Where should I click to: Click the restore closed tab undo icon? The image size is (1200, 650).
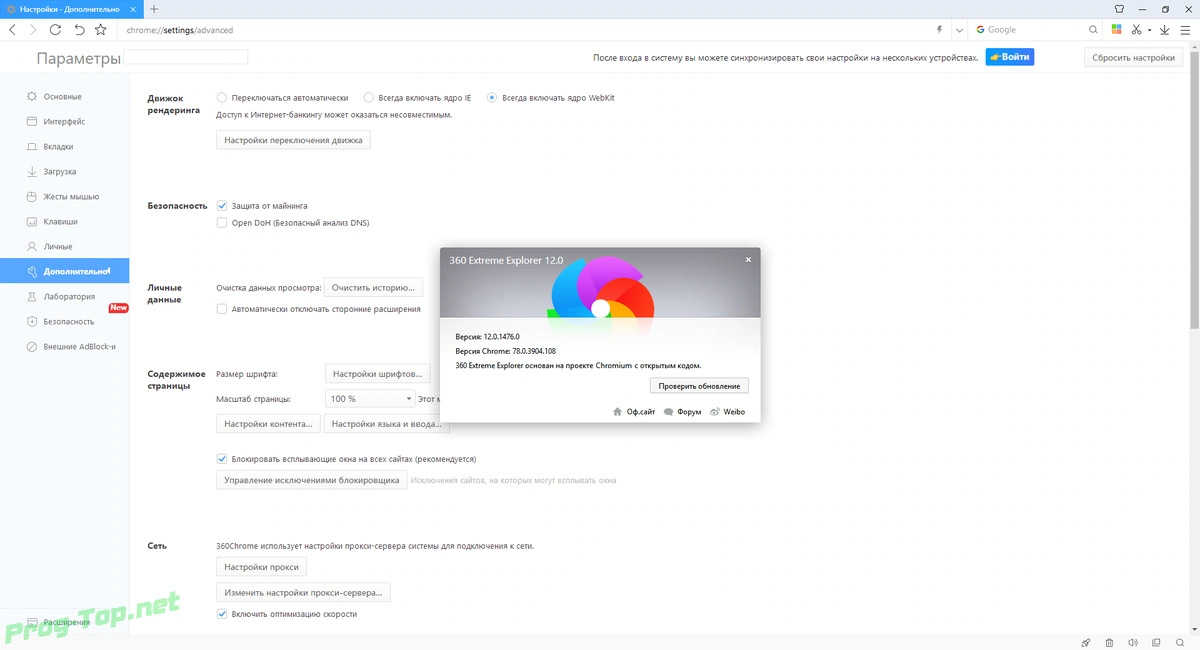pyautogui.click(x=79, y=30)
